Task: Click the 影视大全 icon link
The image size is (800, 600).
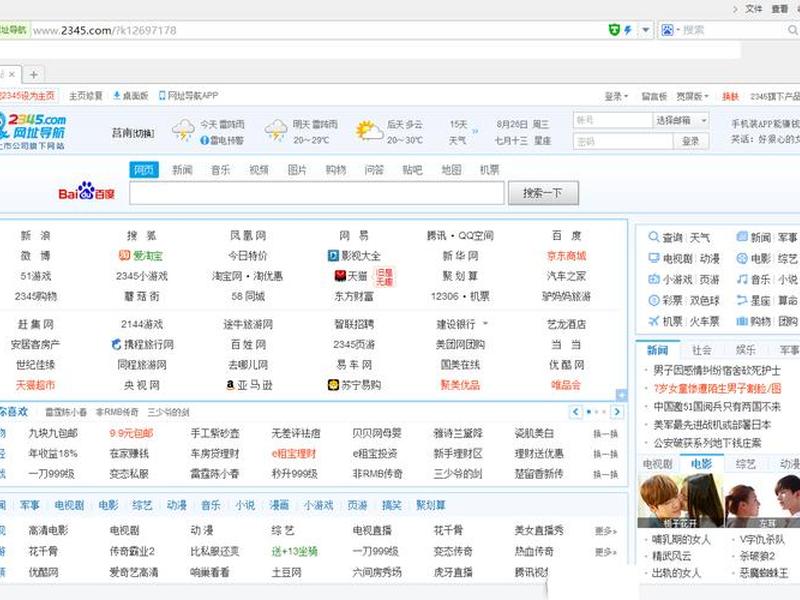Action: [x=354, y=256]
